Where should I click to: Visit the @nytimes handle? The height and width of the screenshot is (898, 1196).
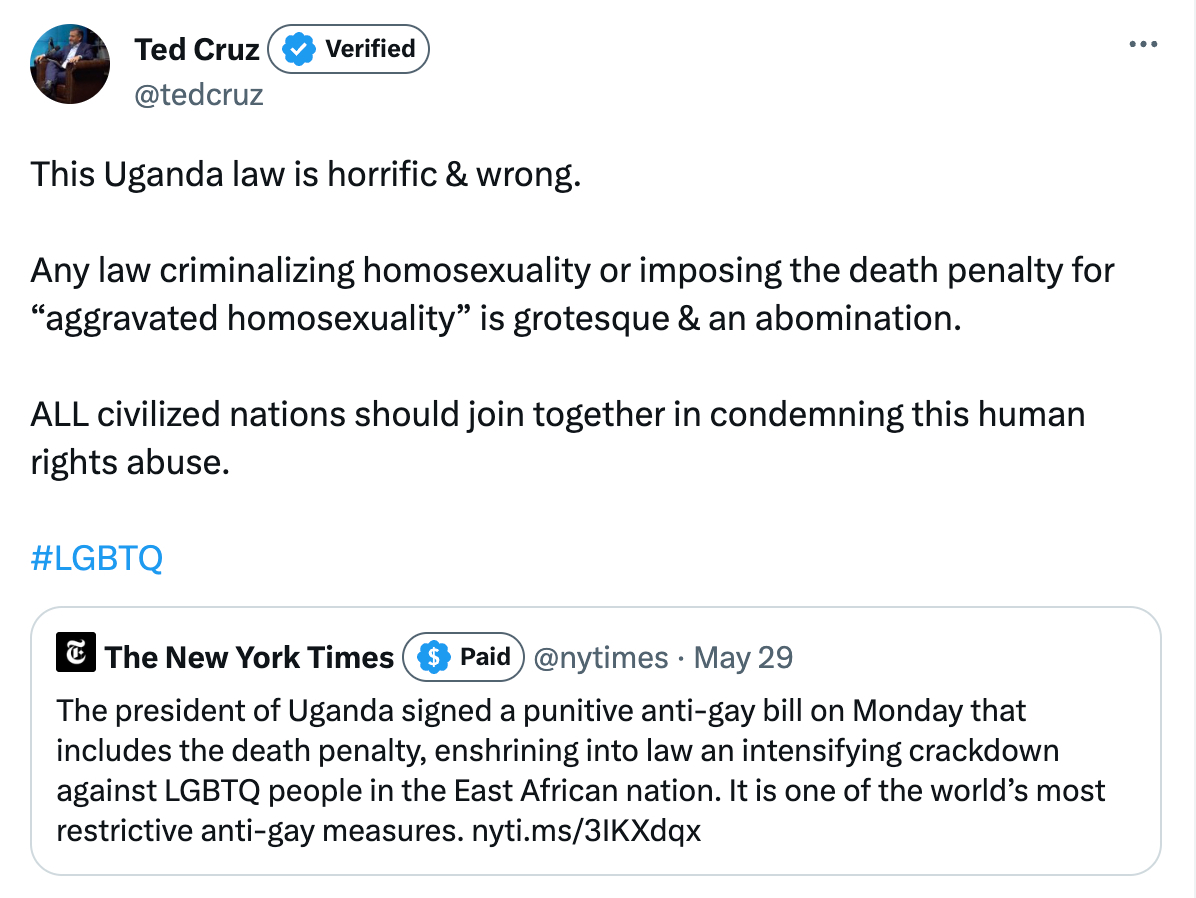click(600, 657)
